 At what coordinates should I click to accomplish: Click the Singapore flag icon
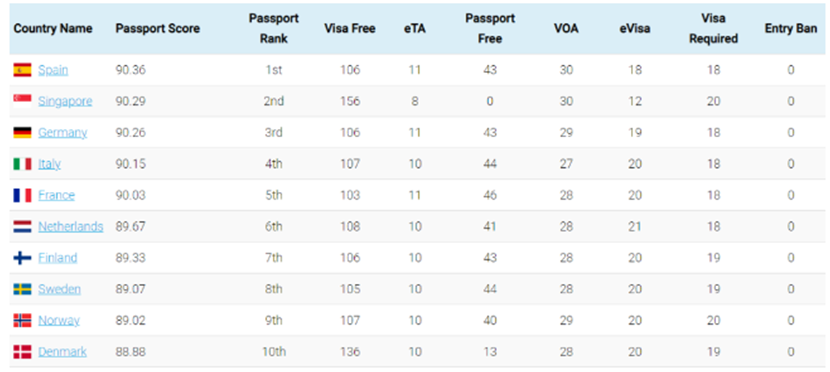click(x=22, y=101)
